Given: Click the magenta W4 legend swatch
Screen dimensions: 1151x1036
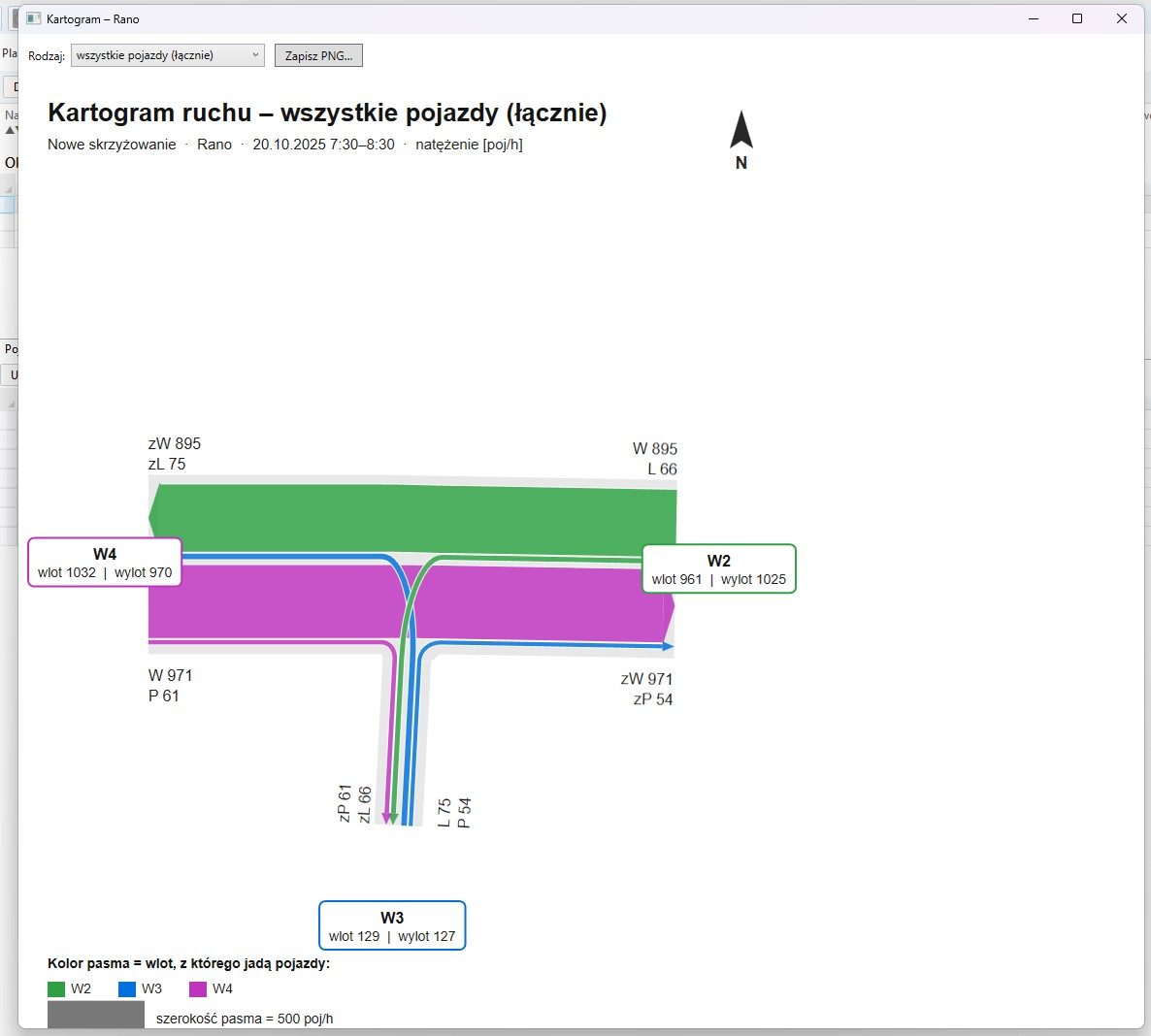Looking at the screenshot, I should point(198,989).
